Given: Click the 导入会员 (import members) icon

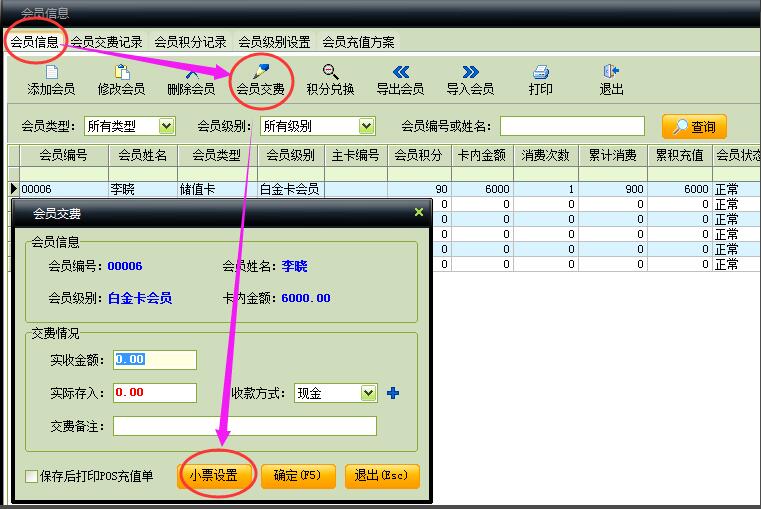Looking at the screenshot, I should pyautogui.click(x=470, y=80).
